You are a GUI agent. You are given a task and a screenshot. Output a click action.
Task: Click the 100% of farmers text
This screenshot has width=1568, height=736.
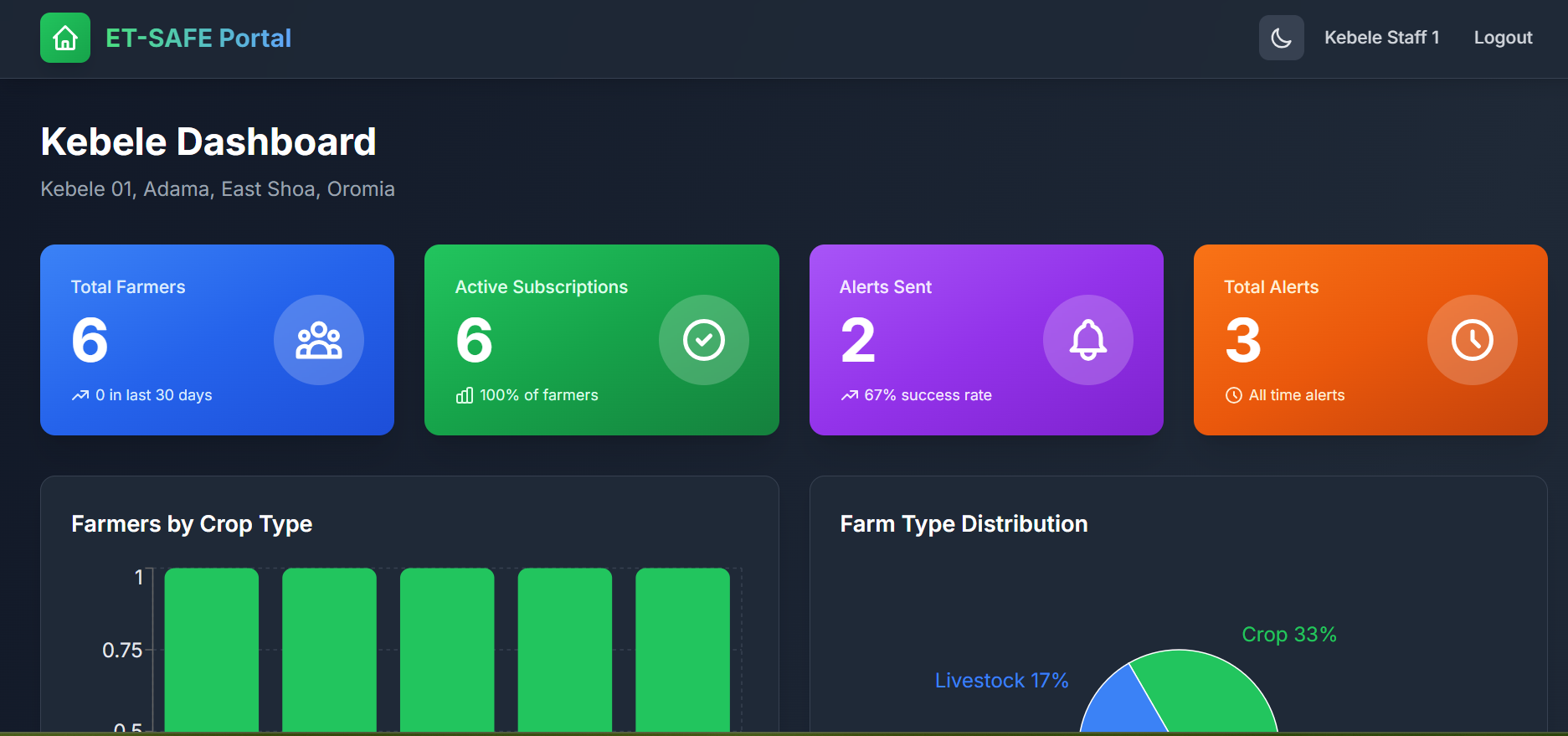(539, 395)
